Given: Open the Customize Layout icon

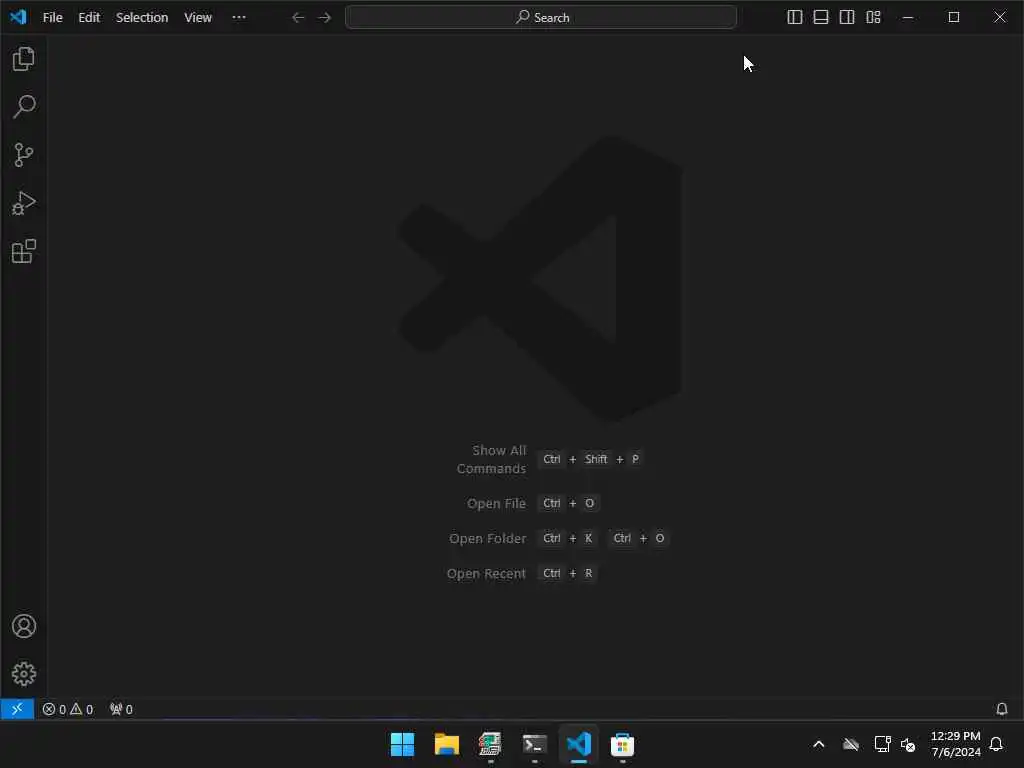Looking at the screenshot, I should (x=874, y=18).
